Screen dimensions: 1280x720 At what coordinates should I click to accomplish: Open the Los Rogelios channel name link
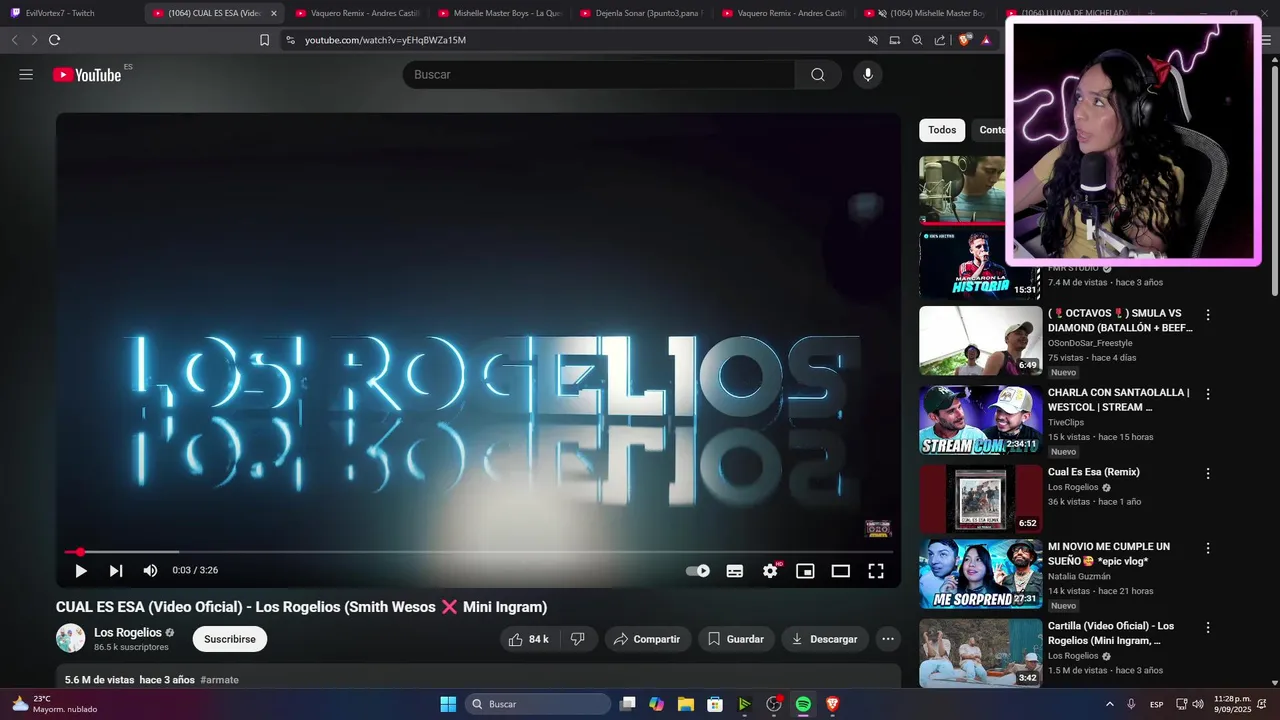pyautogui.click(x=128, y=633)
